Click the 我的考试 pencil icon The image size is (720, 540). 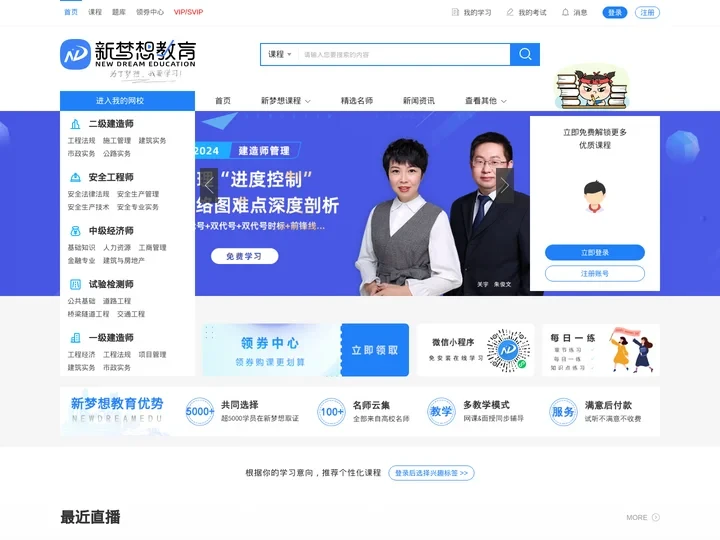(x=510, y=12)
